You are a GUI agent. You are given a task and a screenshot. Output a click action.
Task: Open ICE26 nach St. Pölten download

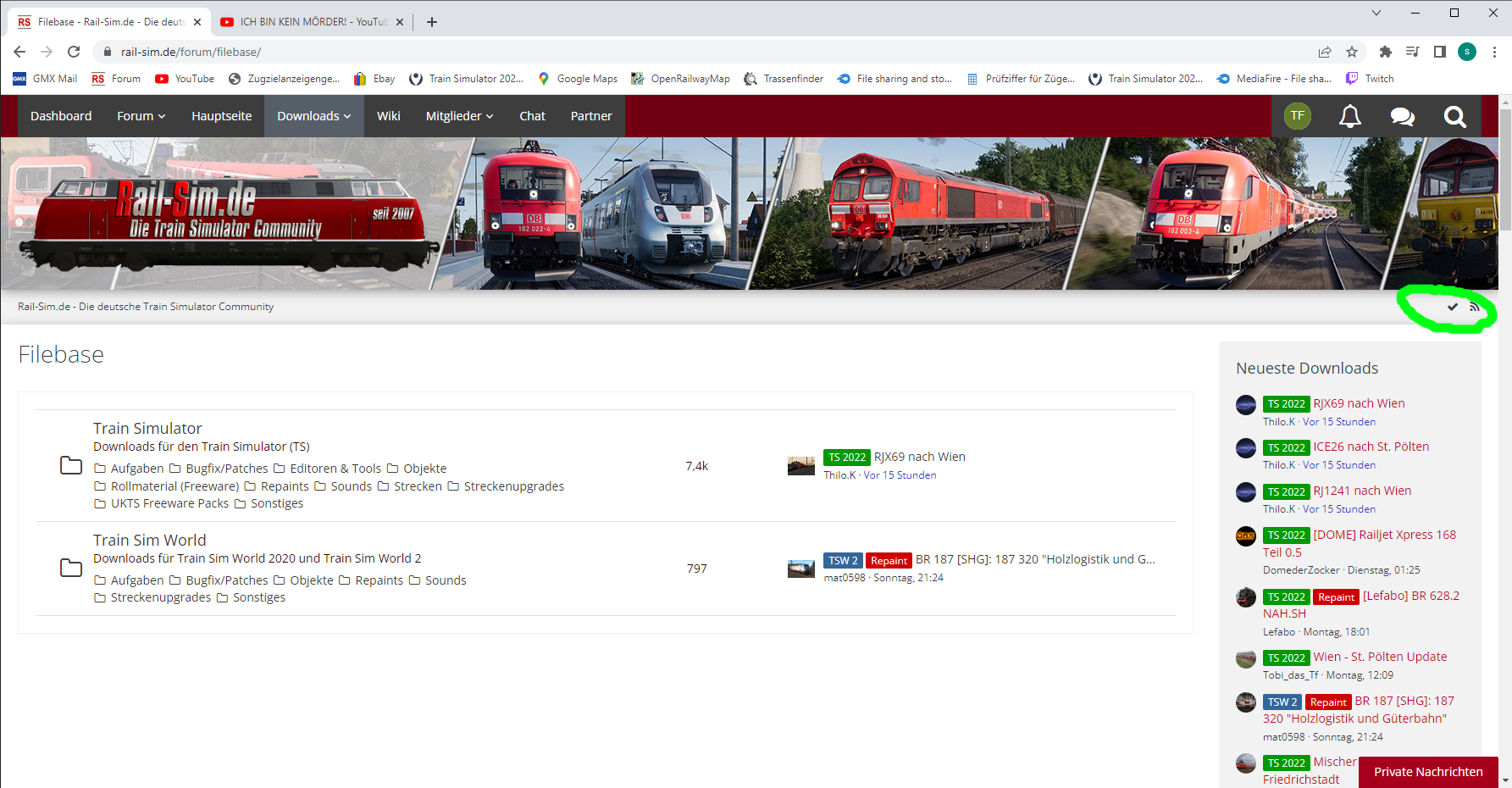pyautogui.click(x=1371, y=447)
